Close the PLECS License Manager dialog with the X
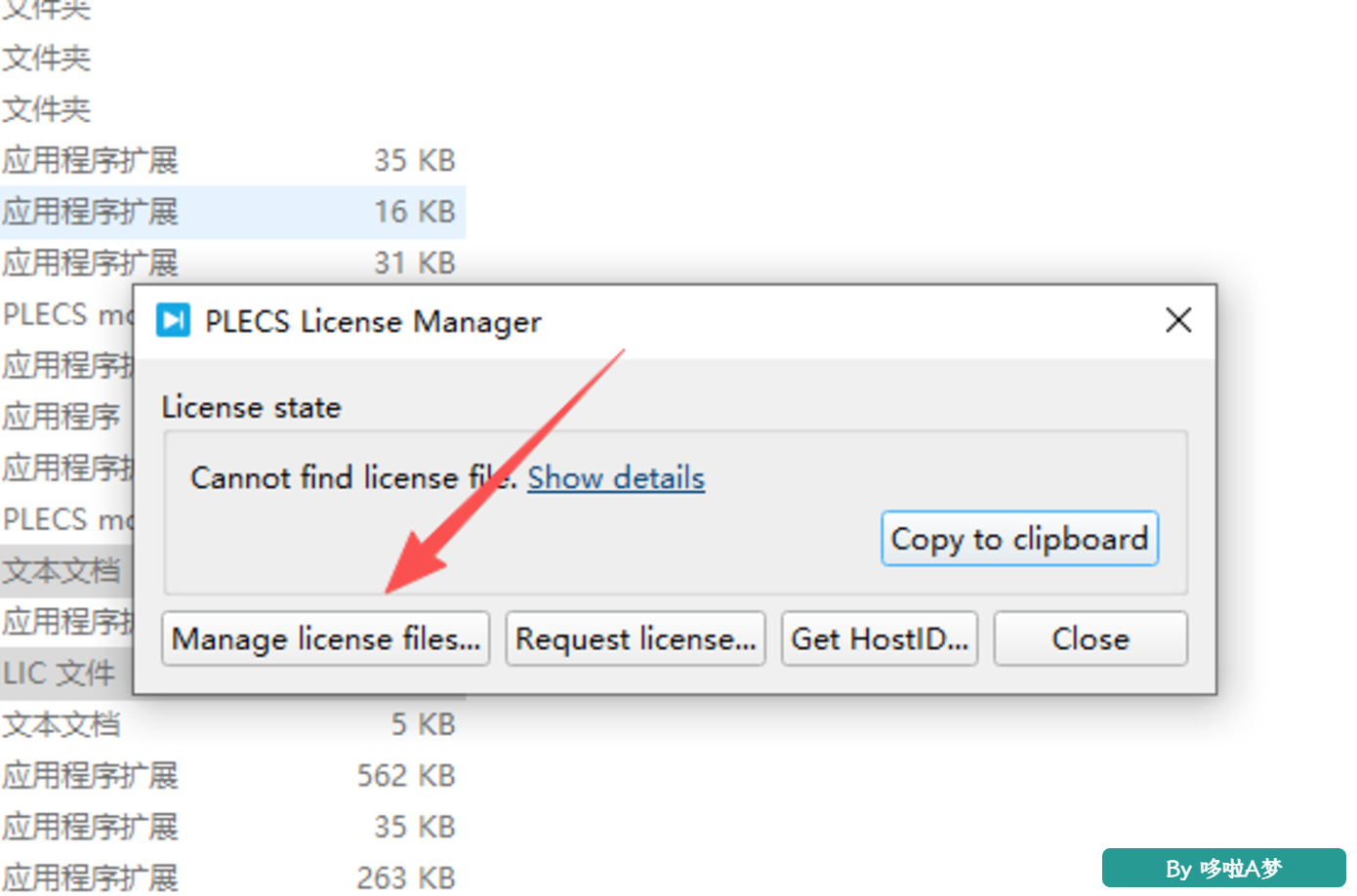Screen dimensions: 1357x896 click(x=1178, y=320)
